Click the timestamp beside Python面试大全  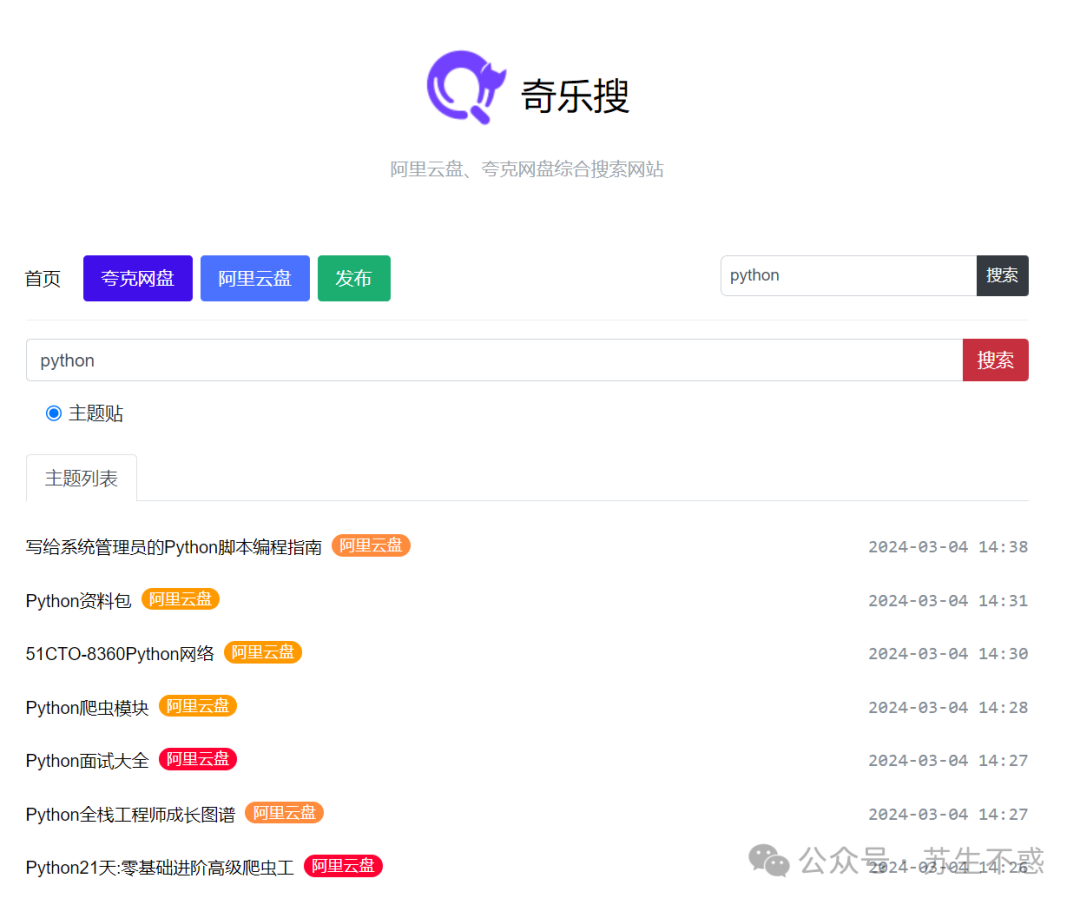point(948,760)
